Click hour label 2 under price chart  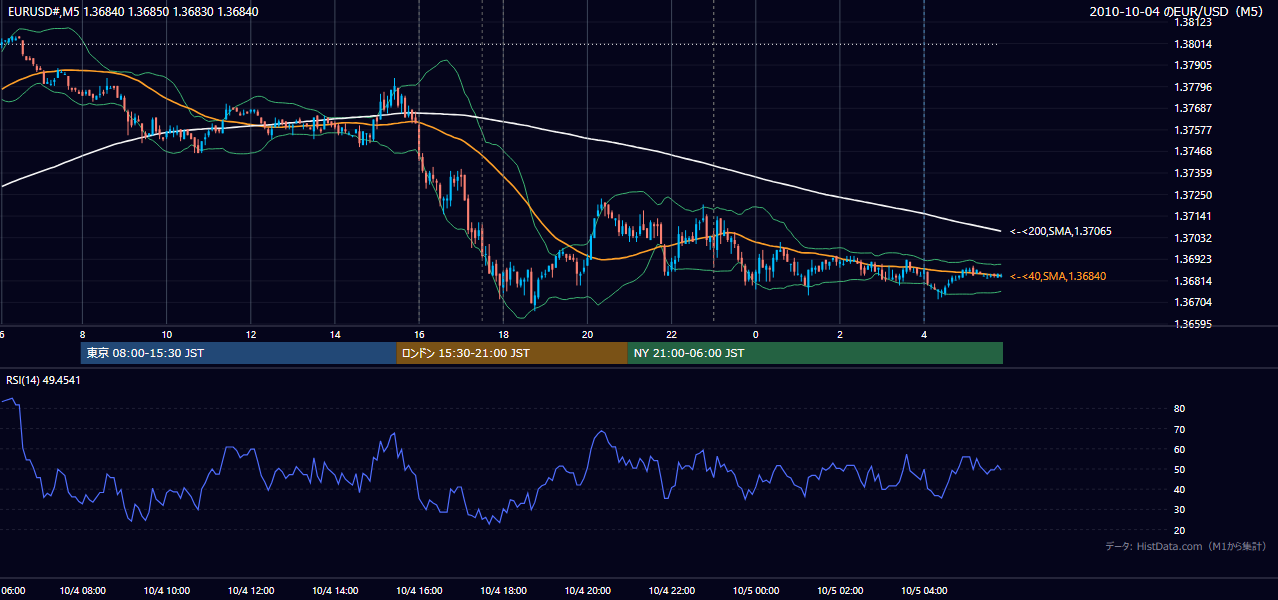840,334
